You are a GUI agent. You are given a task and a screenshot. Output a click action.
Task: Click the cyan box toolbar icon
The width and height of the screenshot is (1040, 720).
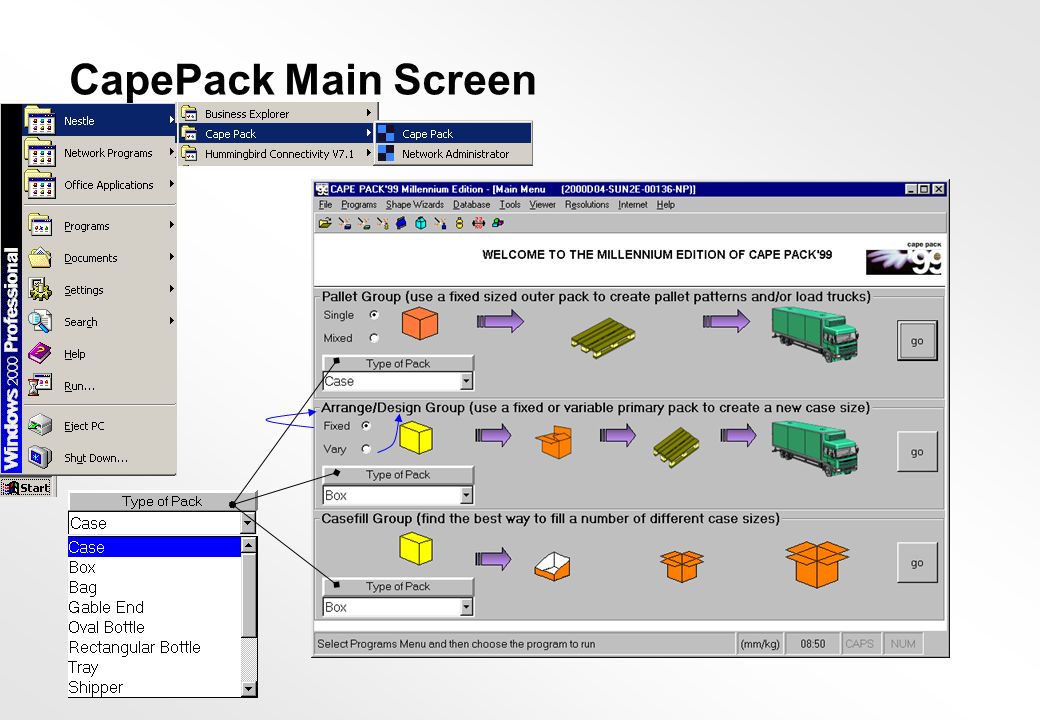[x=421, y=223]
